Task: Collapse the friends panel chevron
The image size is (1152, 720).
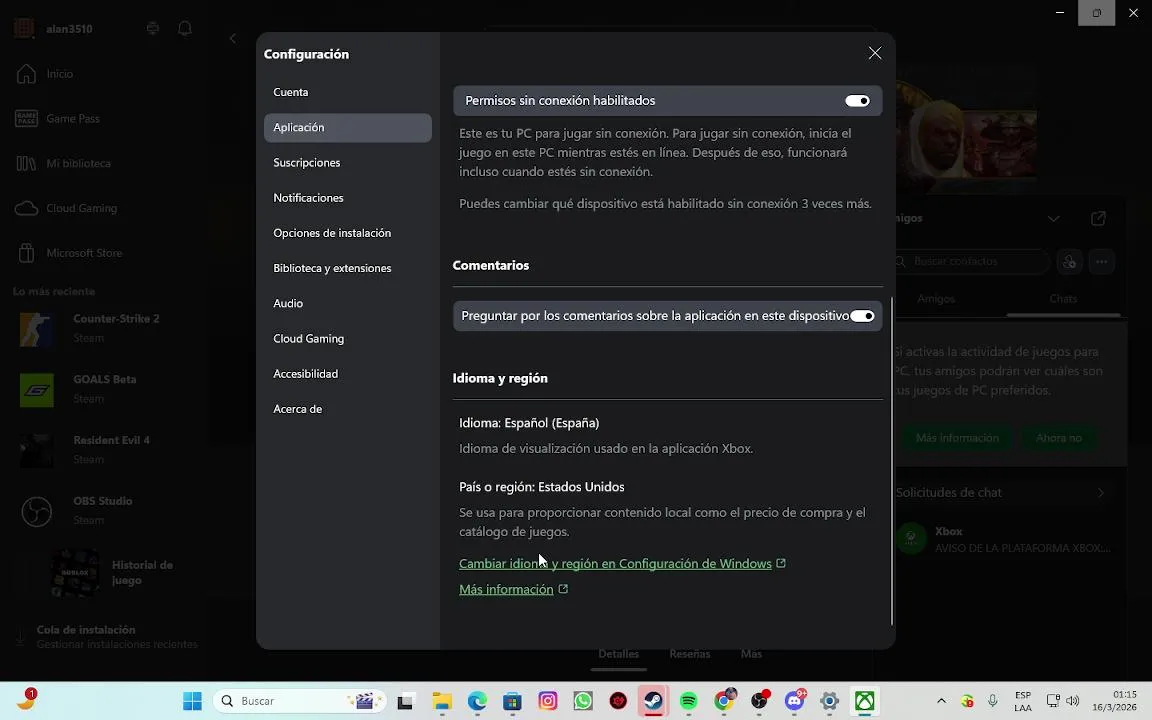Action: point(1054,218)
